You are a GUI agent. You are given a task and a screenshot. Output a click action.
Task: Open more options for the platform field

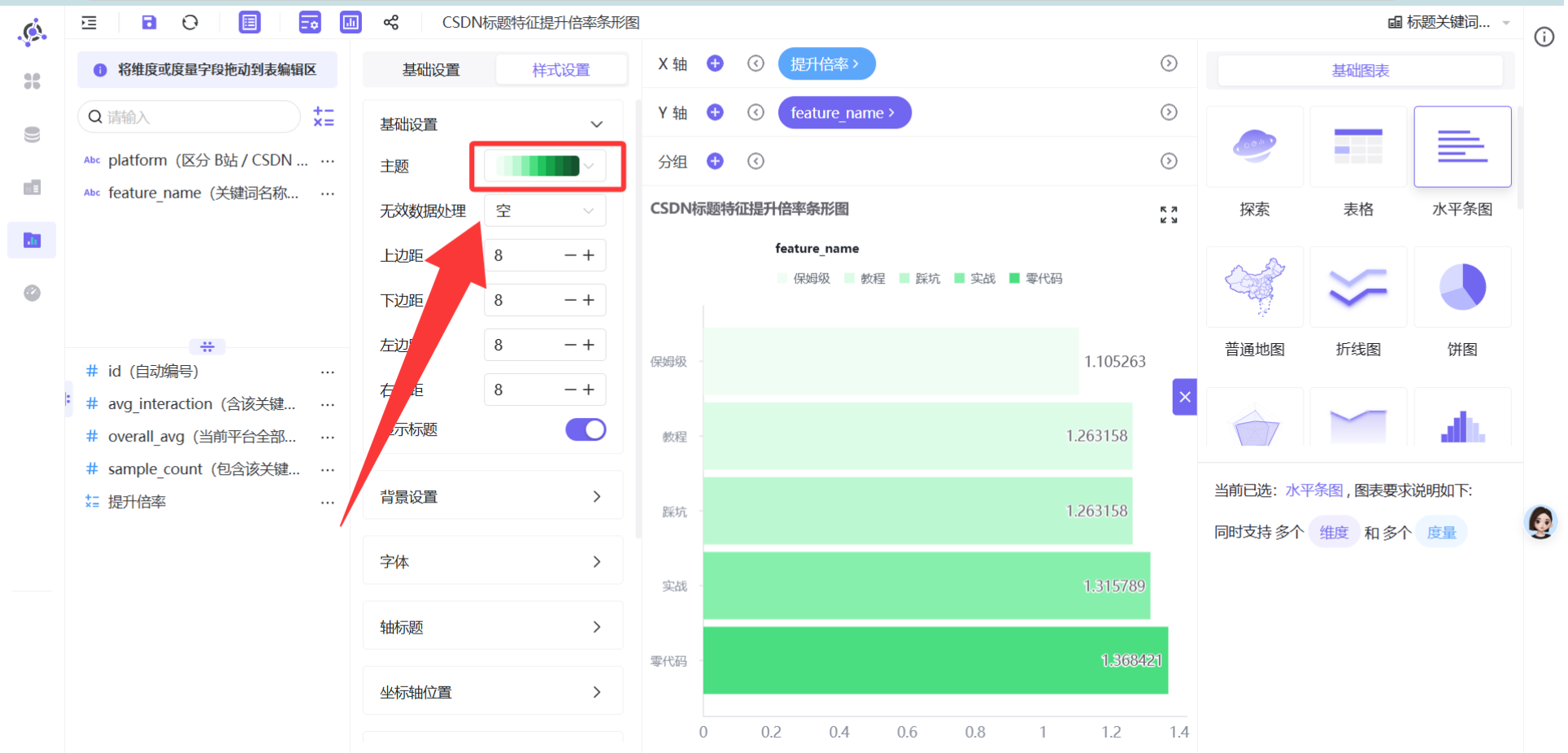point(328,161)
